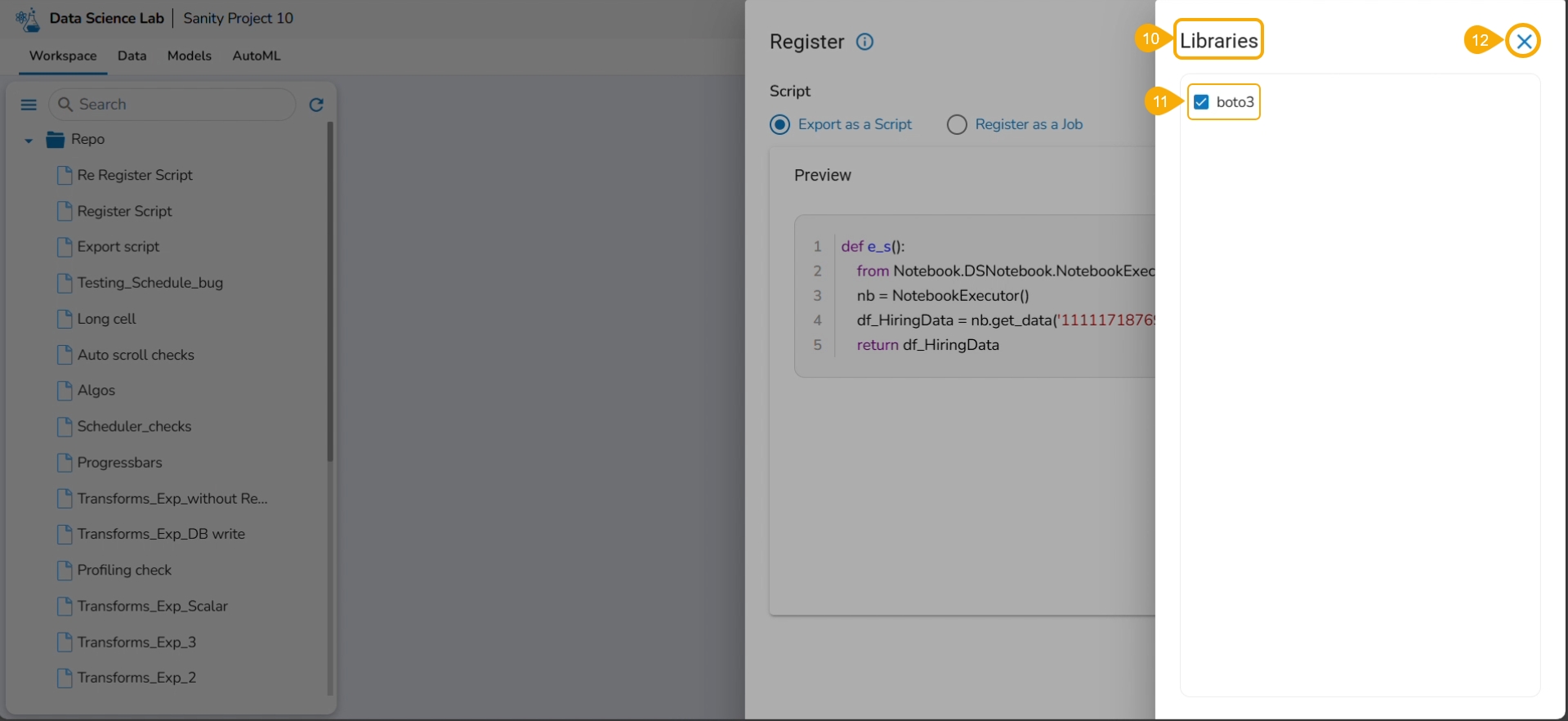Click the Register info icon
The width and height of the screenshot is (1568, 721).
tap(864, 42)
